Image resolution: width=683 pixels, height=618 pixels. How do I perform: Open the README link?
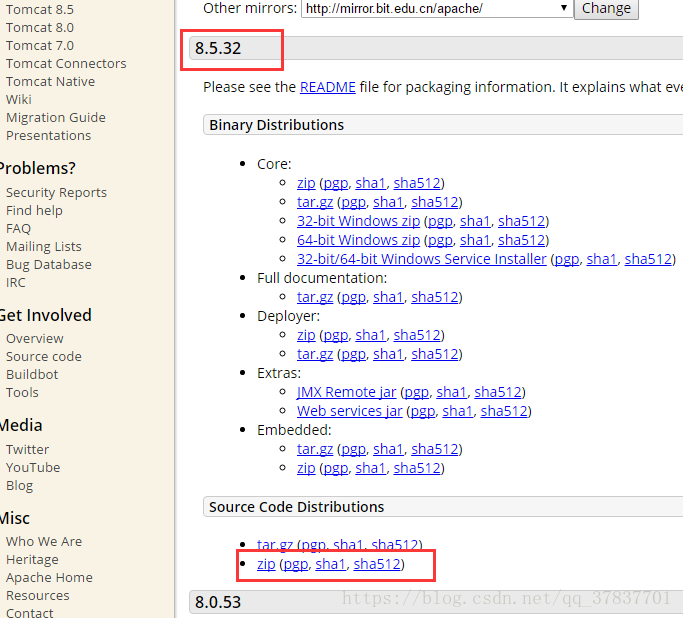tap(328, 87)
